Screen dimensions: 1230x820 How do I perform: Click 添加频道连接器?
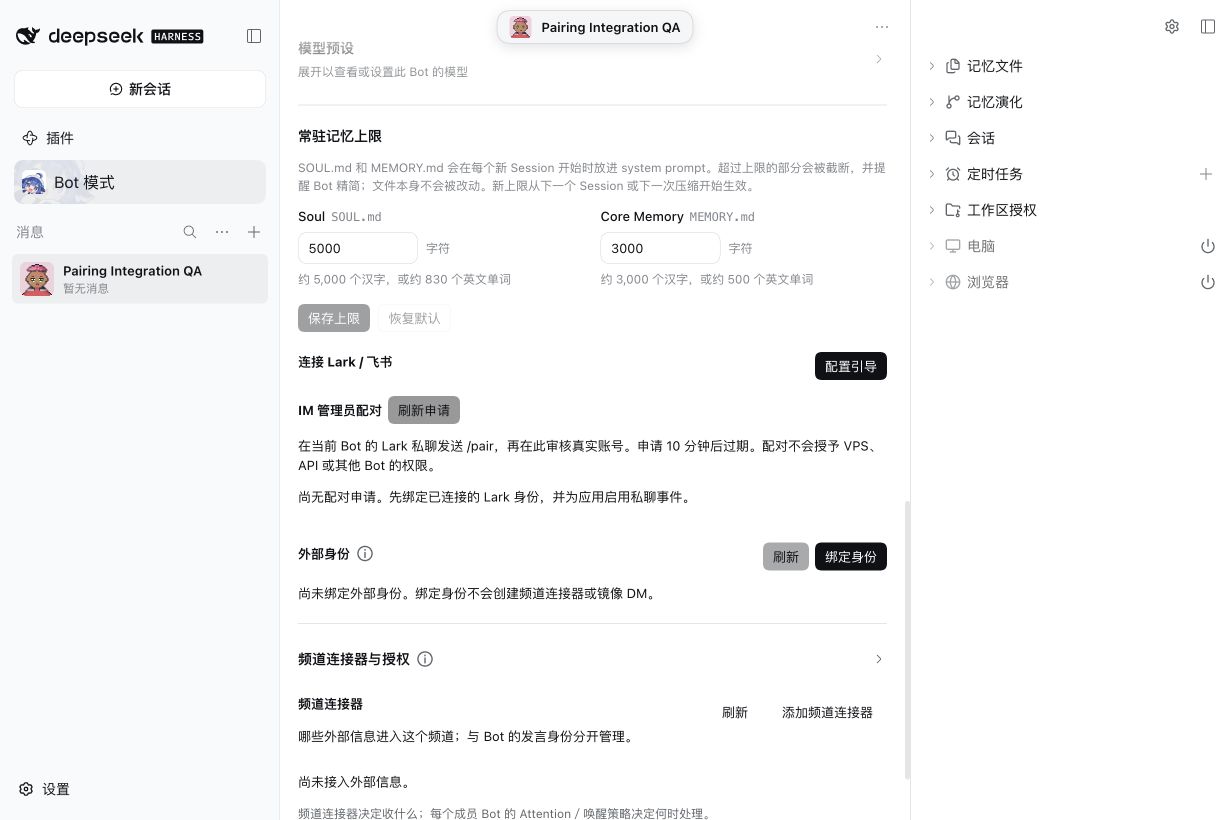pos(828,713)
